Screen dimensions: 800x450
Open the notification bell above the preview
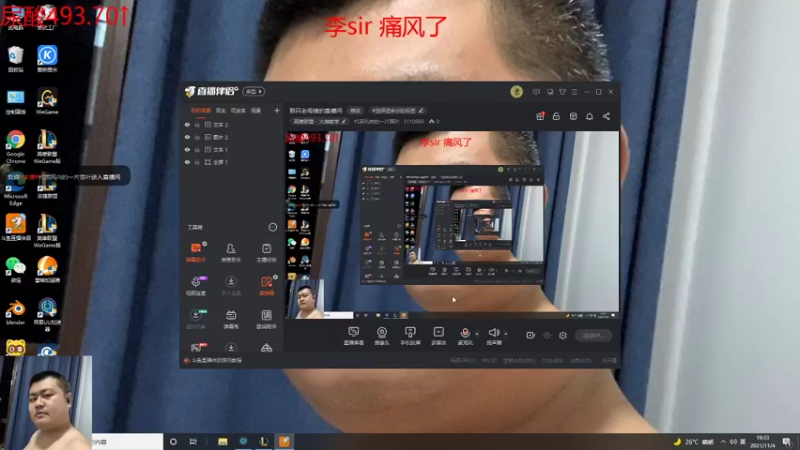(x=589, y=116)
